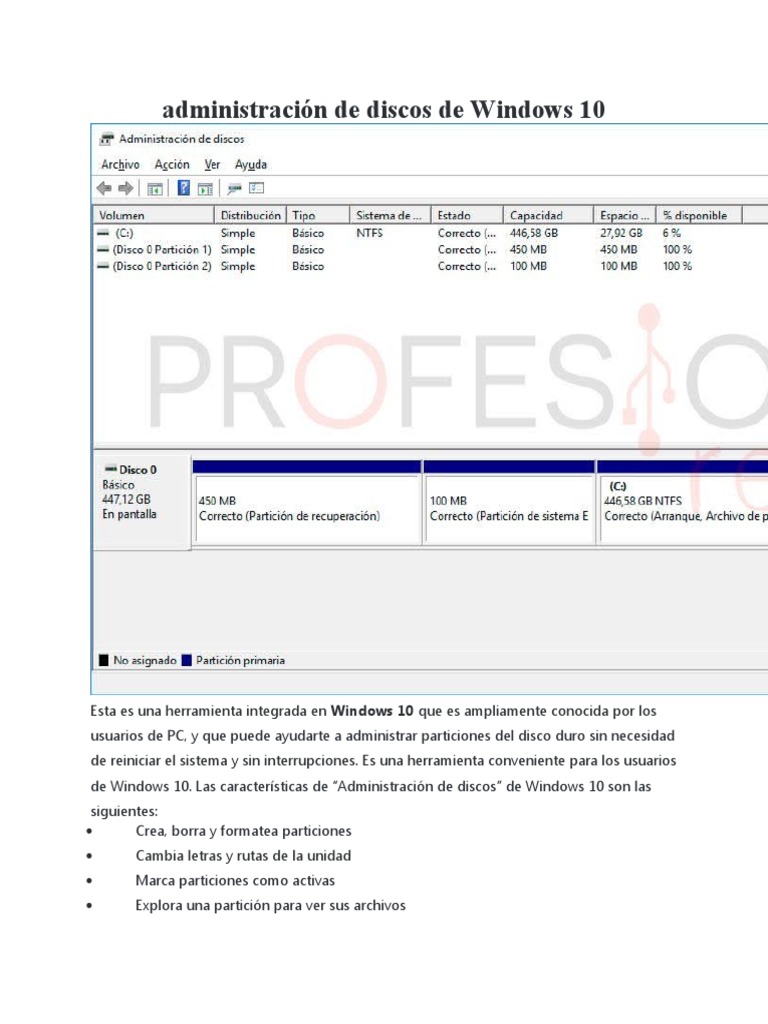Sort by the % disponible column header
This screenshot has height=1024, width=768.
pyautogui.click(x=699, y=215)
